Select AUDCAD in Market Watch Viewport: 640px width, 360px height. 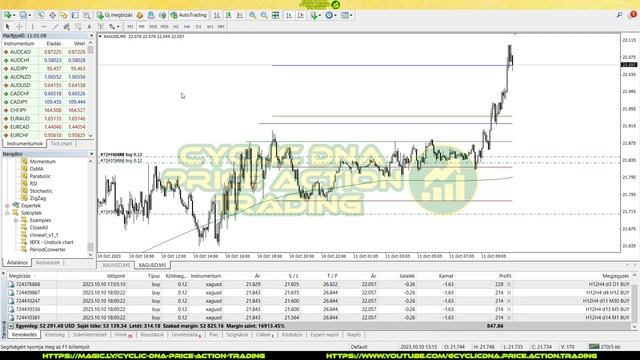tap(20, 52)
